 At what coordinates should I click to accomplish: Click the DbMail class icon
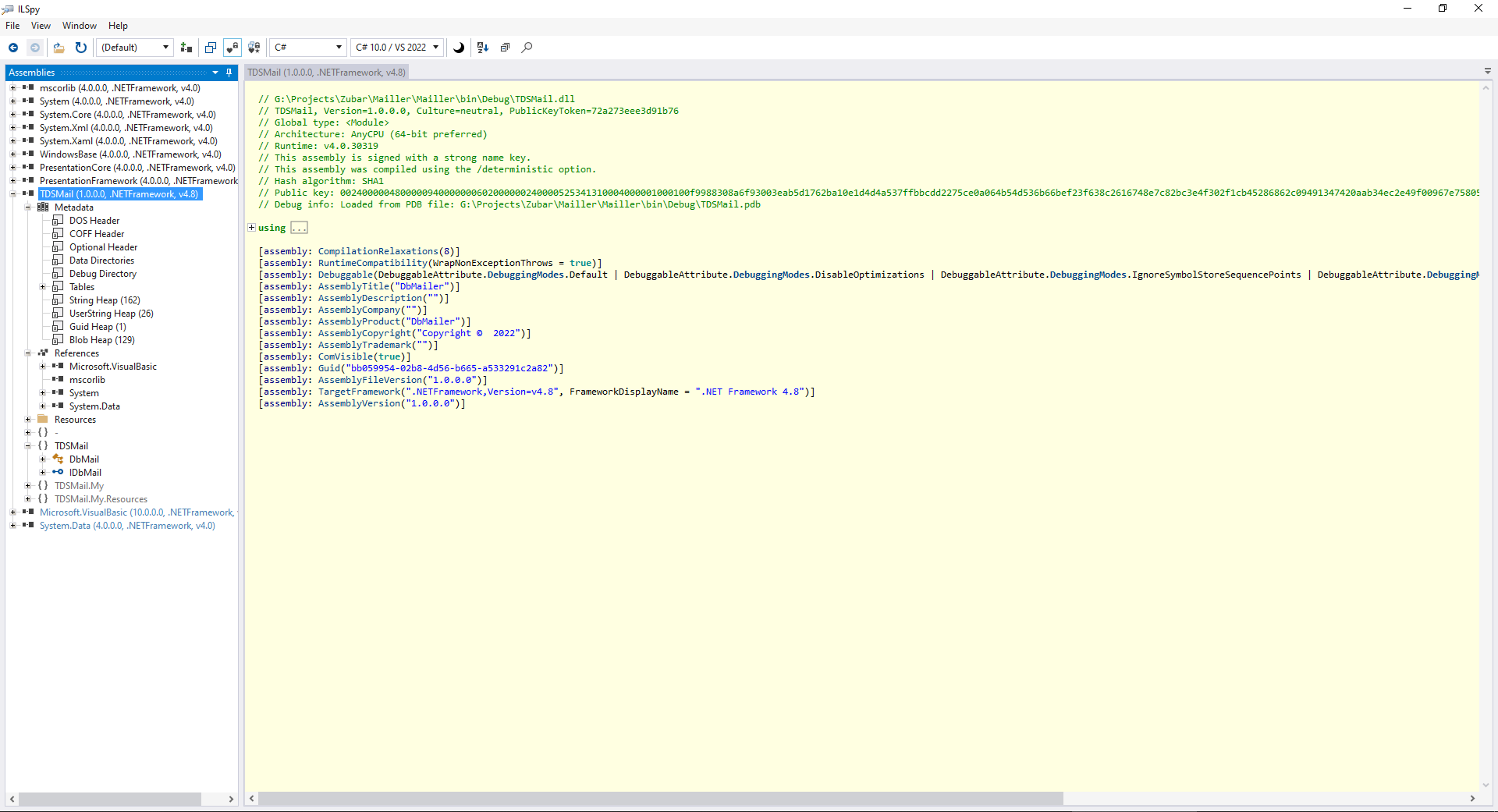click(x=58, y=459)
